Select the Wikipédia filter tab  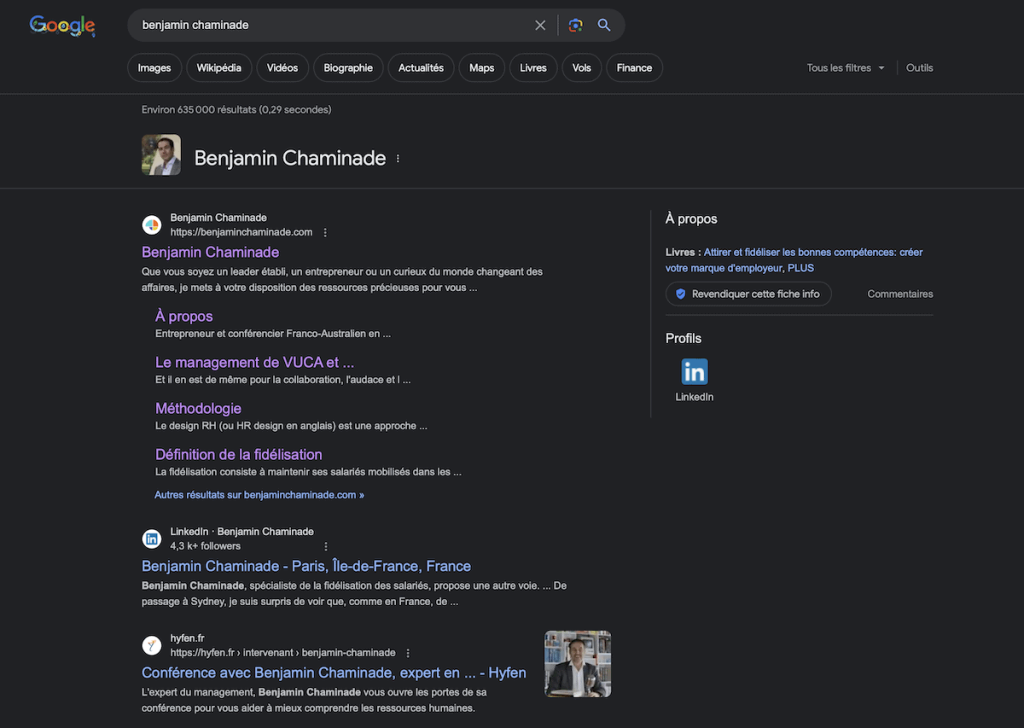click(219, 68)
